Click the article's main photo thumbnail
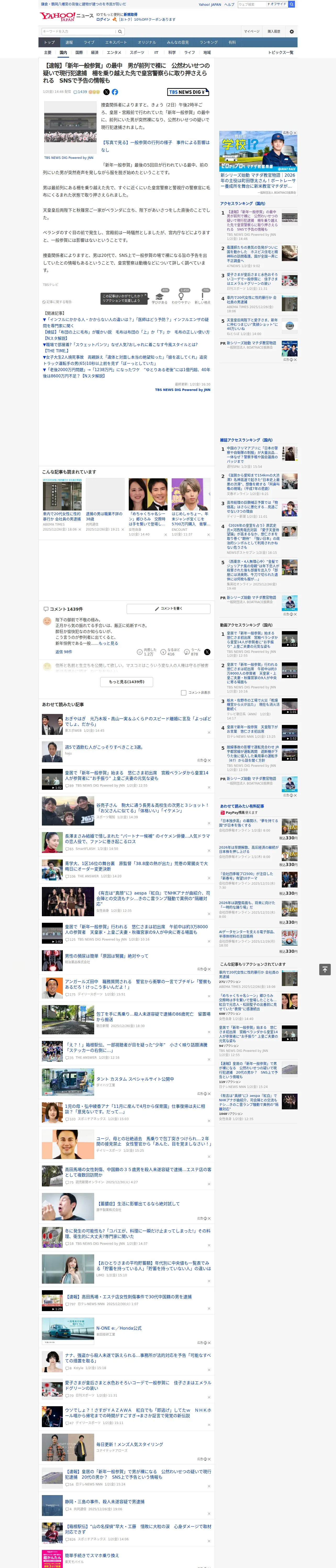Screen dimensions: 336x1568 click(x=70, y=128)
